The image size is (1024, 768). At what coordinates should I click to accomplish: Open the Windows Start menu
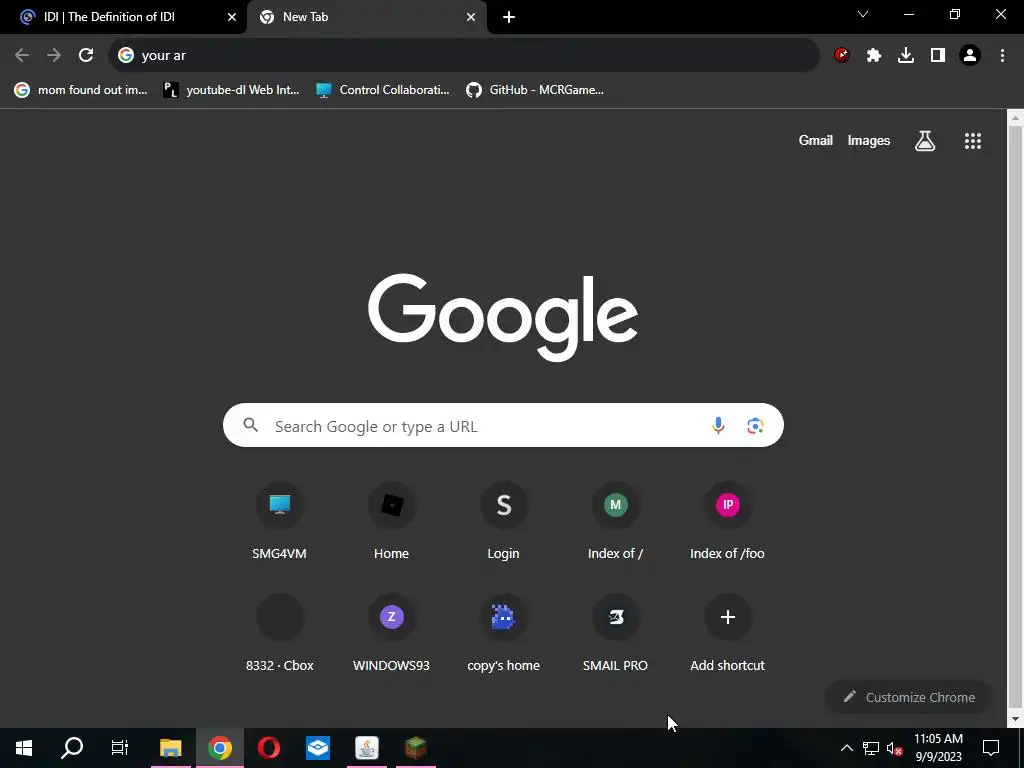24,748
